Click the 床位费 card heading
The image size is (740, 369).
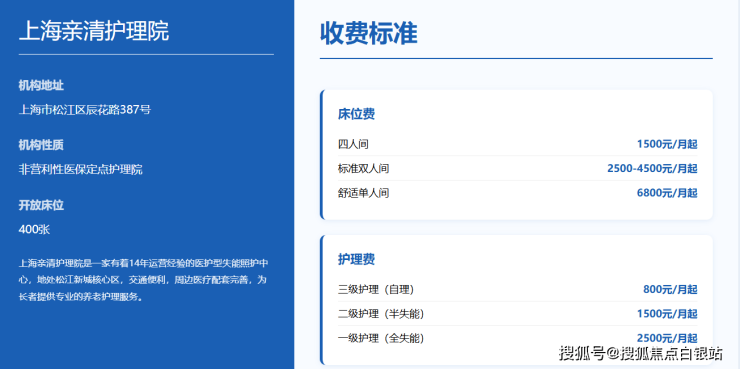tap(356, 114)
